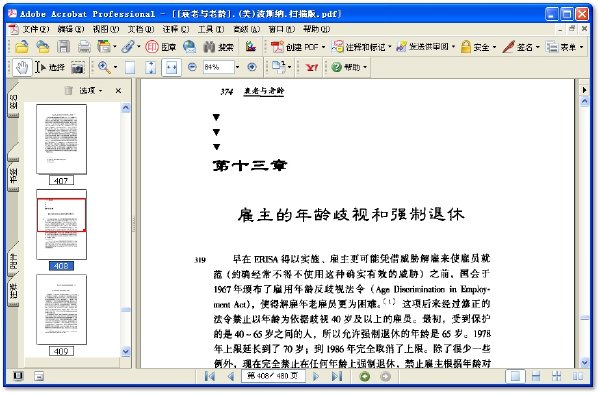Image resolution: width=600 pixels, height=394 pixels.
Task: Click the Yahoo Y! toolbar icon
Action: tap(311, 67)
